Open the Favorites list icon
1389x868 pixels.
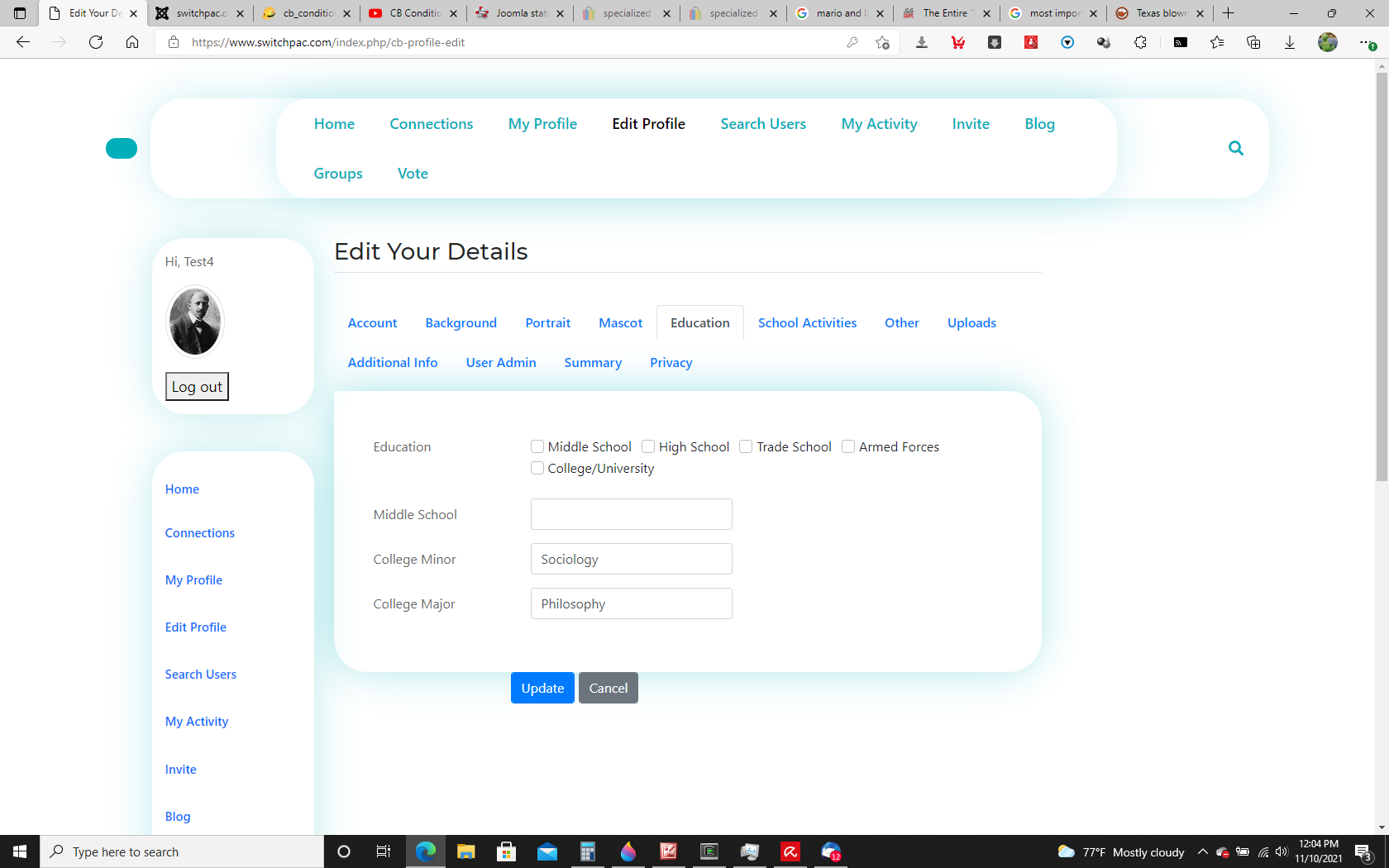point(1217,42)
